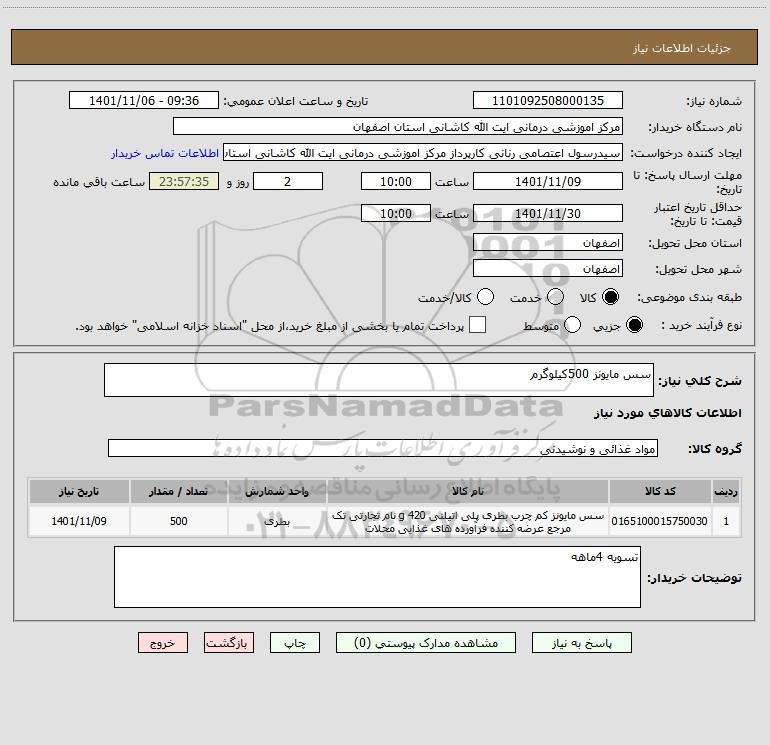Click the نام کالا column header

pos(468,491)
